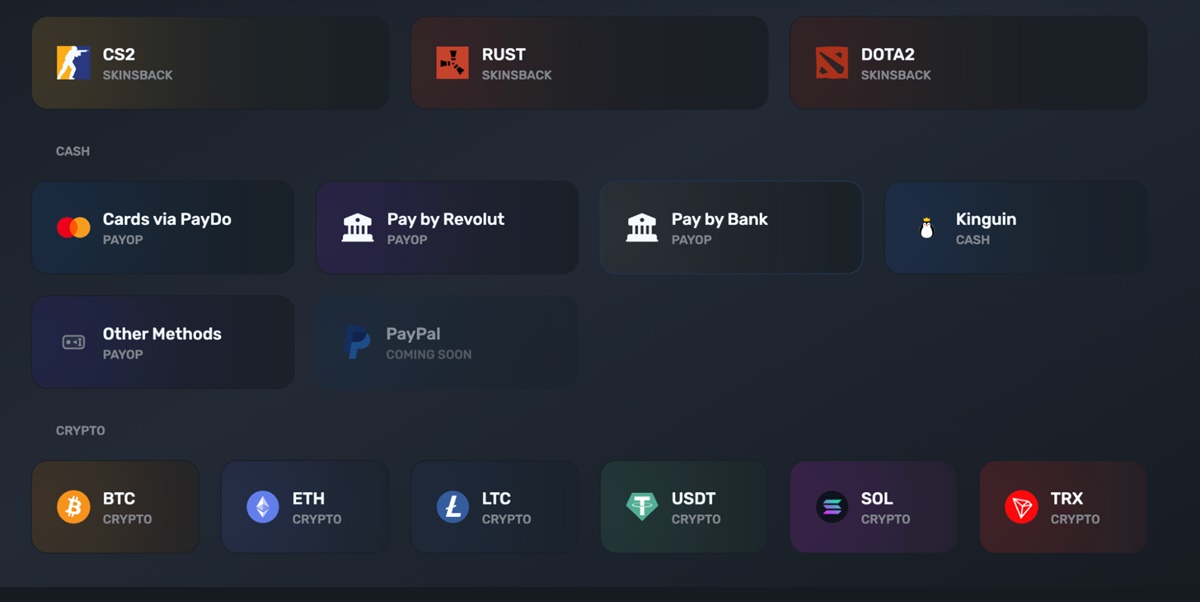The image size is (1200, 602).
Task: Click the DOTA2 logo icon
Action: [831, 63]
